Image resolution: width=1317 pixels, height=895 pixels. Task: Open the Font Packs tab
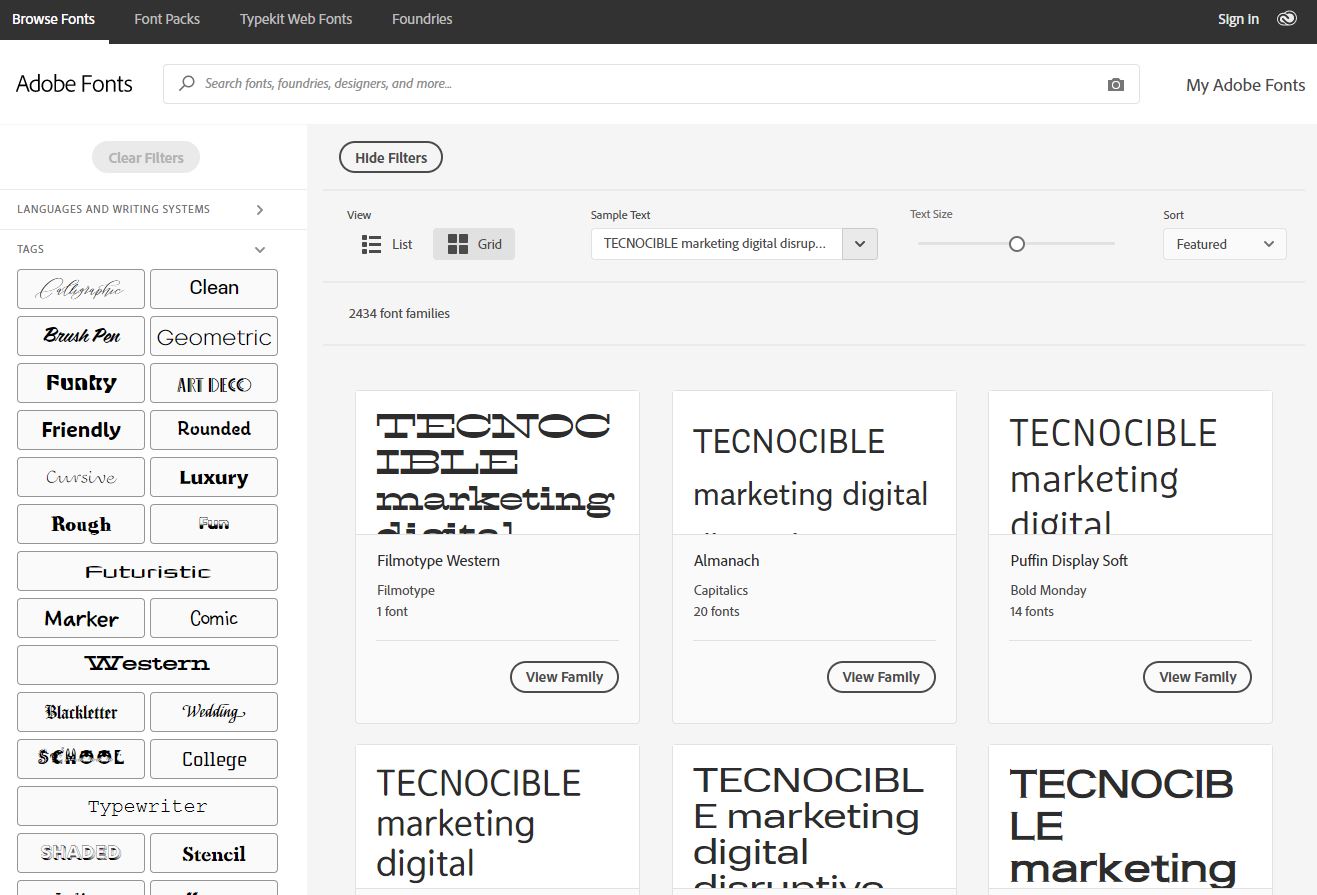pyautogui.click(x=167, y=19)
